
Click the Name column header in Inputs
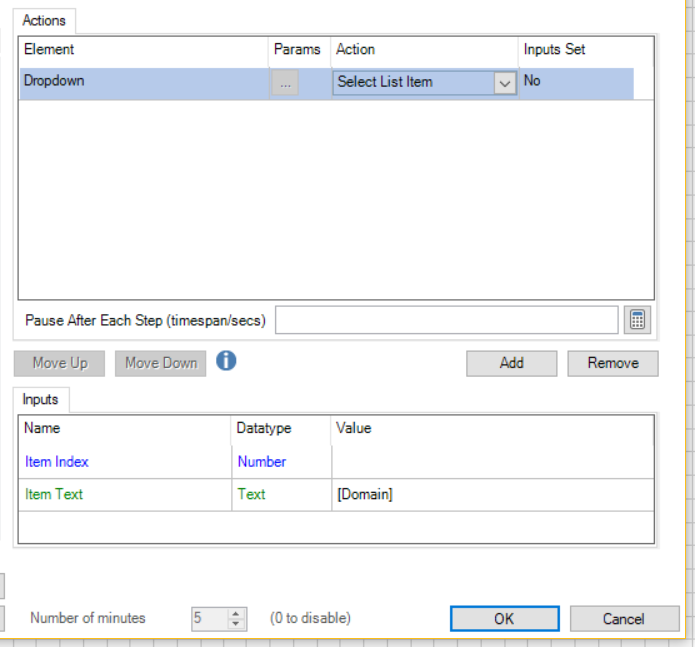point(125,429)
